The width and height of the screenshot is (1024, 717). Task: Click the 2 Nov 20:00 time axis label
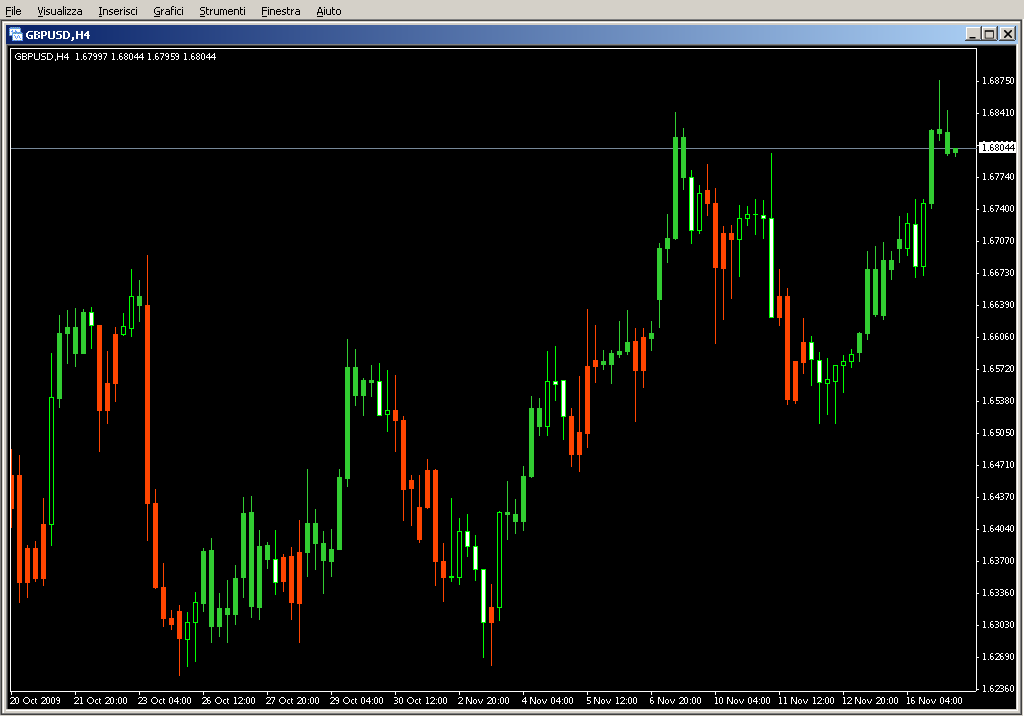(x=483, y=701)
